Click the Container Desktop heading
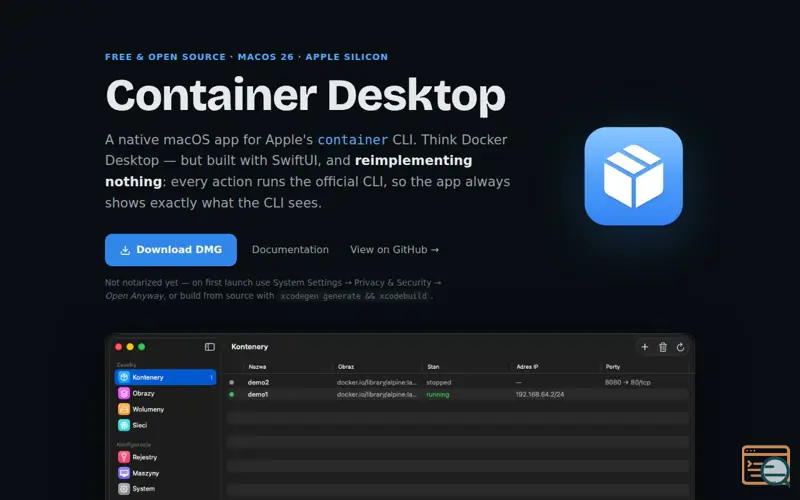Image resolution: width=800 pixels, height=500 pixels. pos(305,95)
